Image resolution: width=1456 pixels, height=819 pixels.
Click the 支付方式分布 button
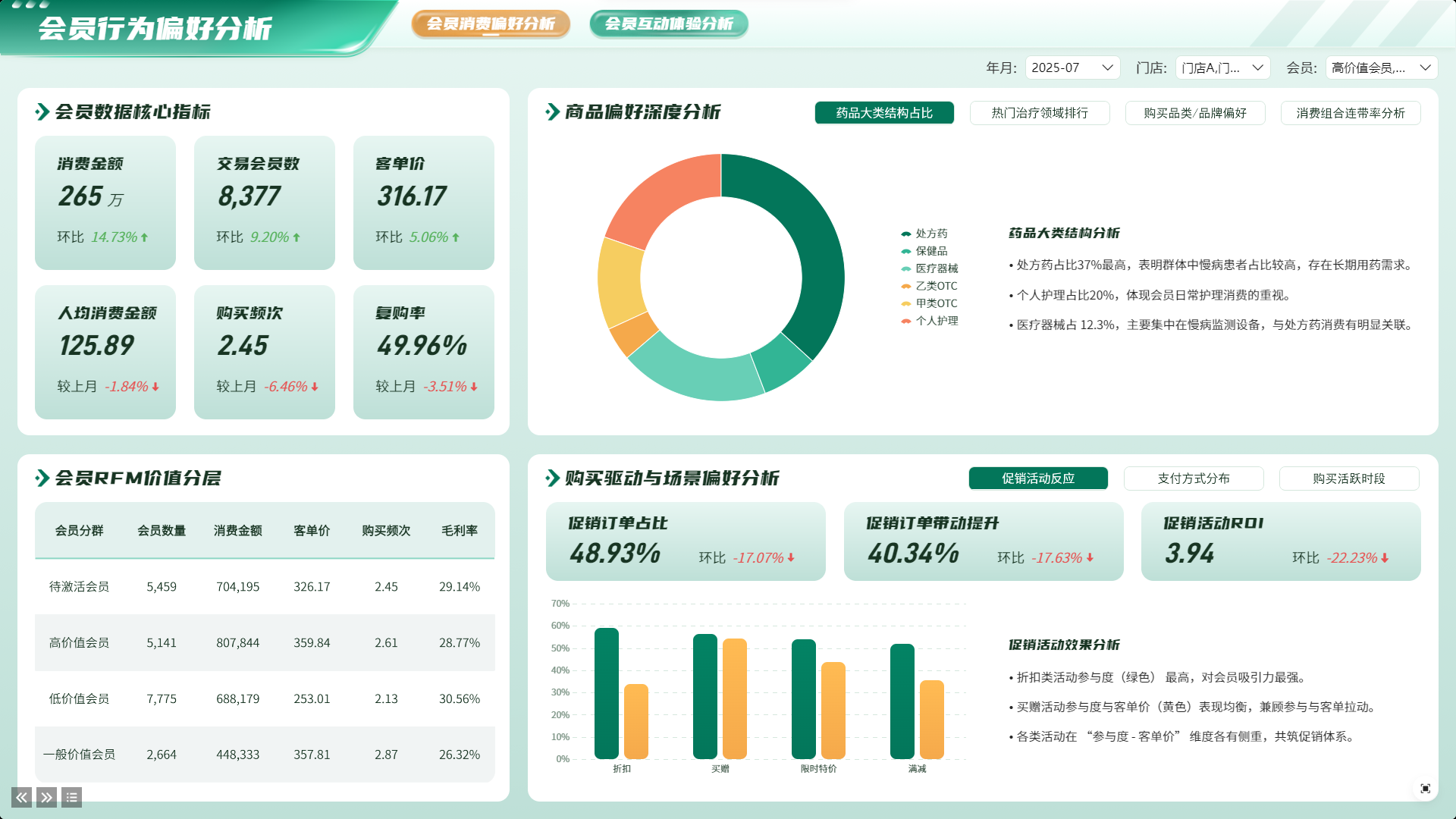(1193, 479)
